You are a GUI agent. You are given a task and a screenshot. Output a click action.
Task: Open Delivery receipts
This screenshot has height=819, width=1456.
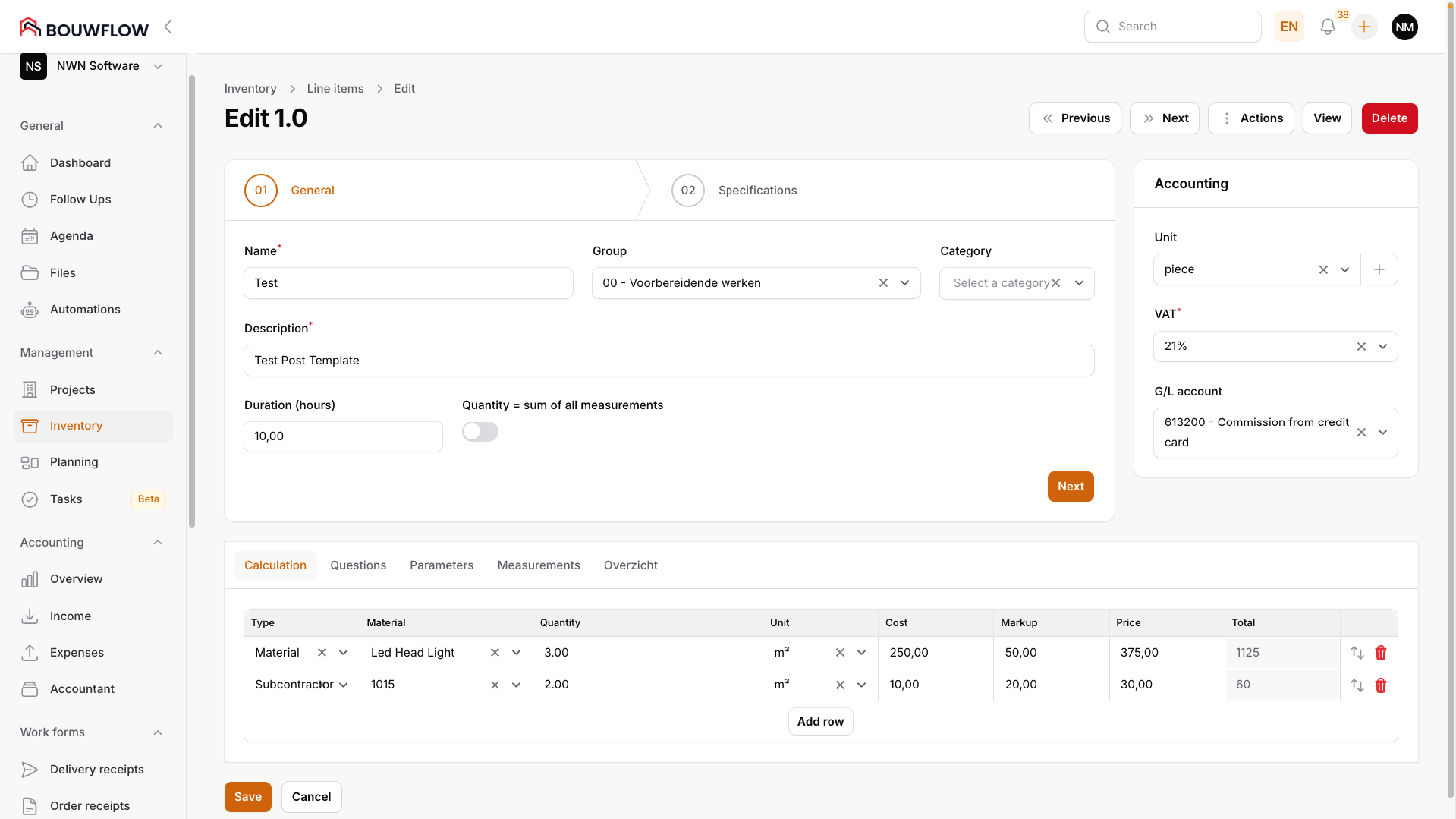click(97, 770)
